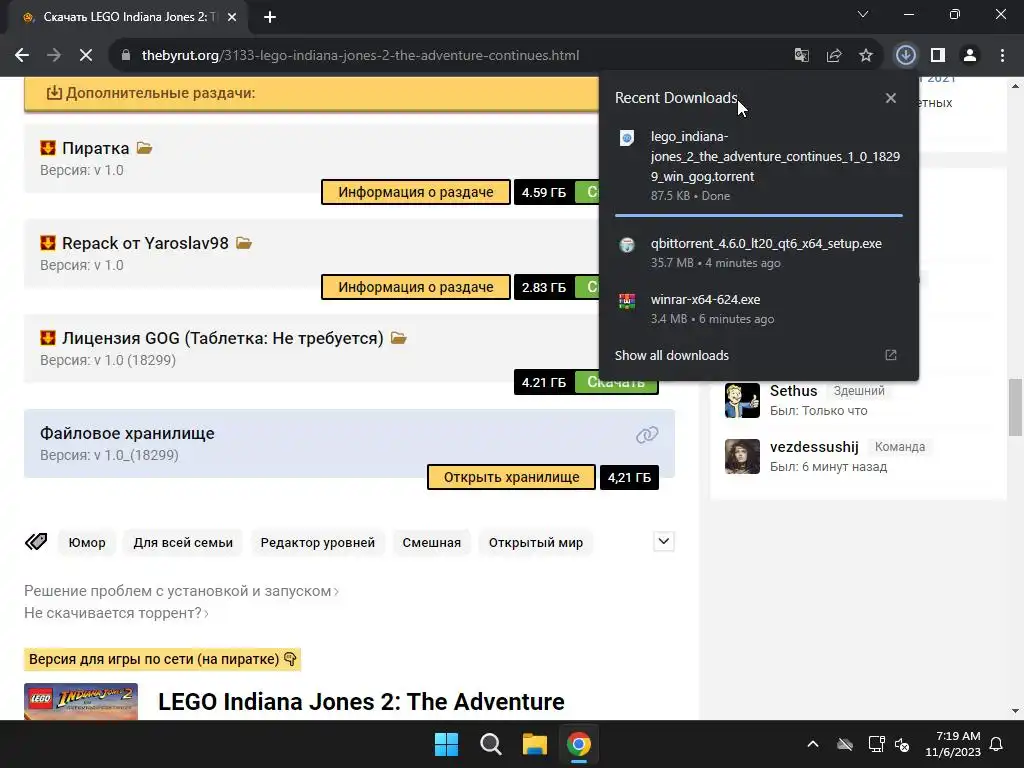Open the translate page icon
This screenshot has width=1024, height=768.
click(801, 56)
